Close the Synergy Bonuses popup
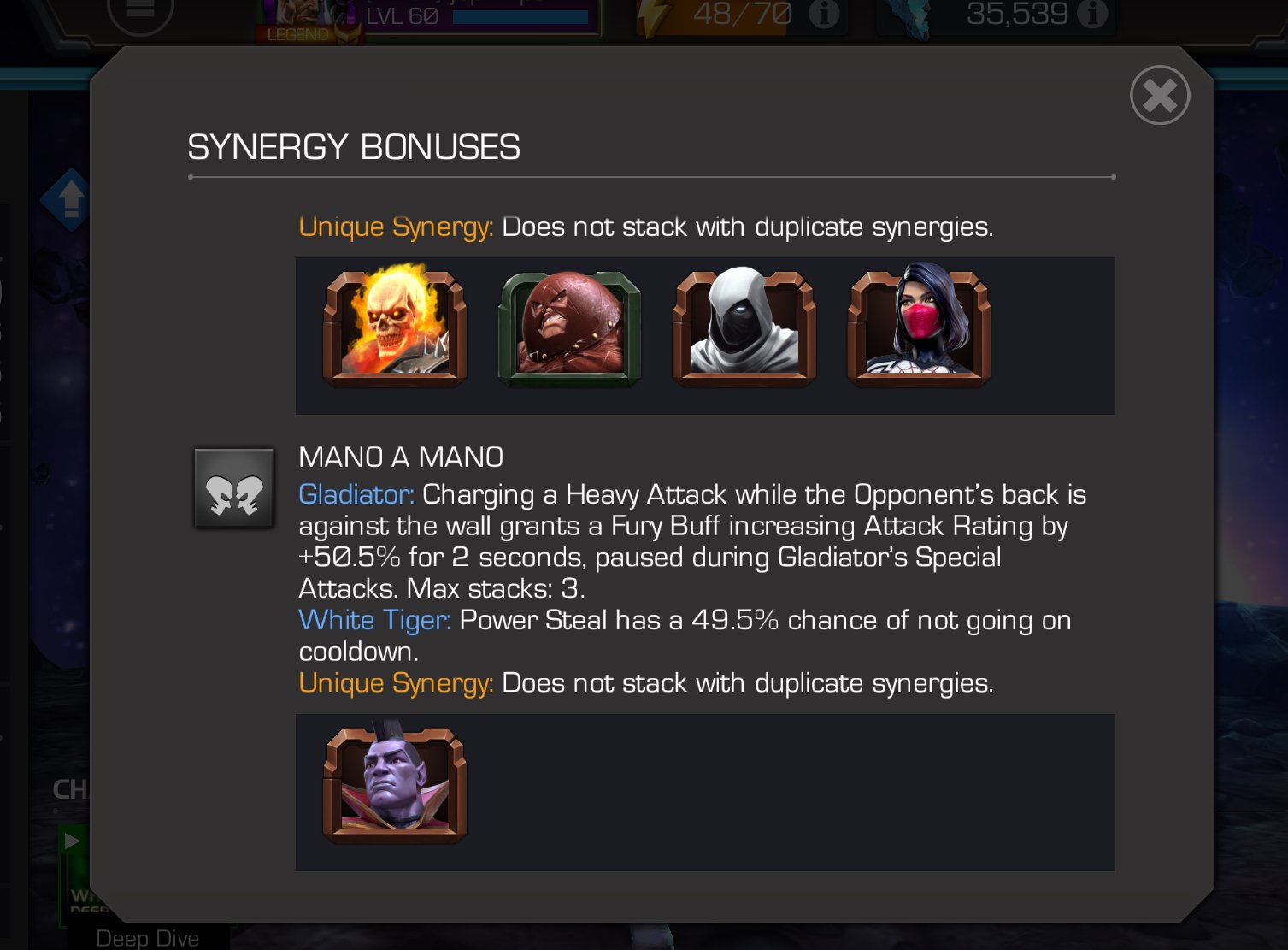This screenshot has width=1288, height=950. click(1160, 95)
